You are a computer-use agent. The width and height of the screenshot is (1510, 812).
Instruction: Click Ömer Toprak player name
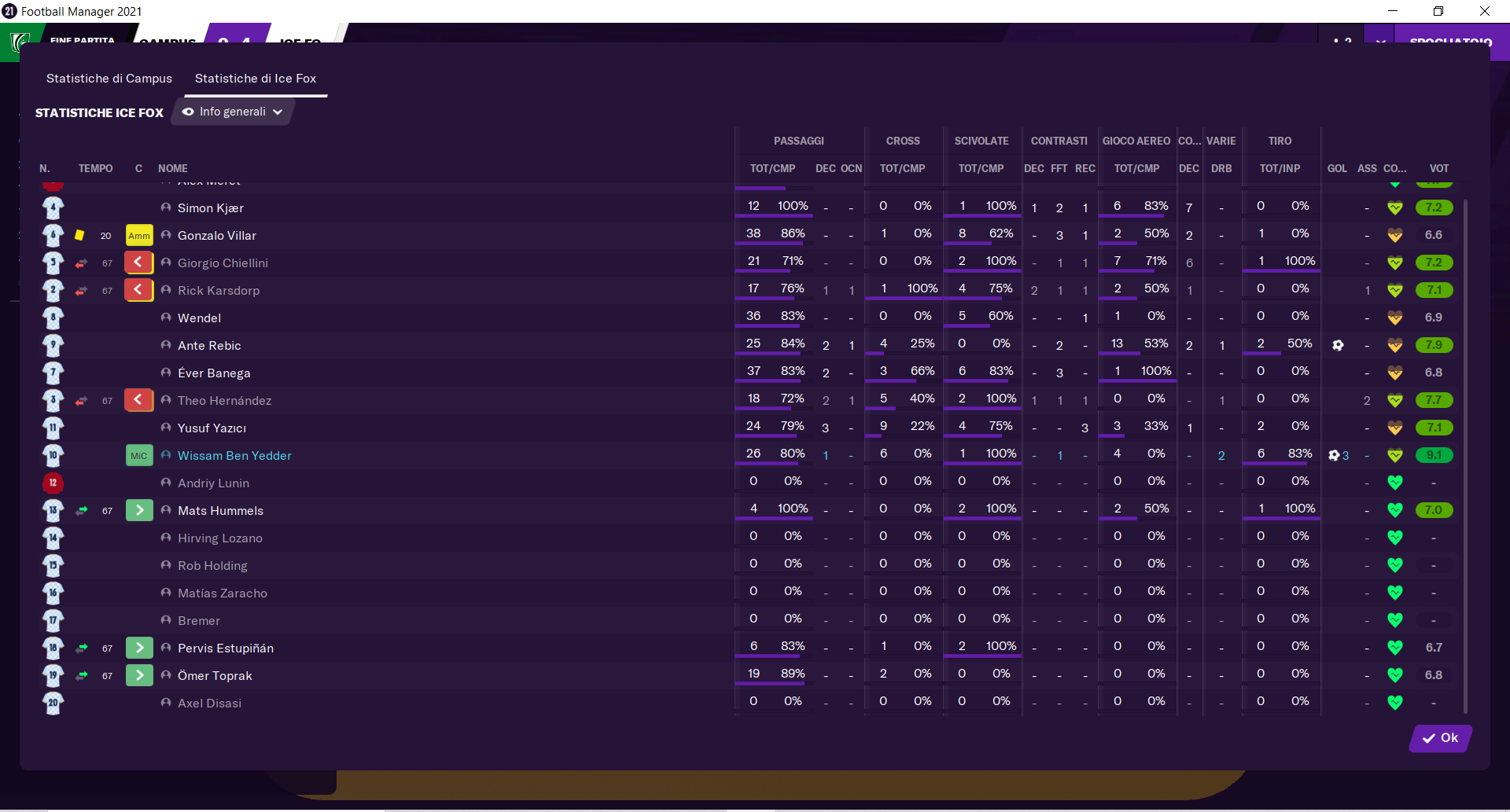click(x=215, y=676)
